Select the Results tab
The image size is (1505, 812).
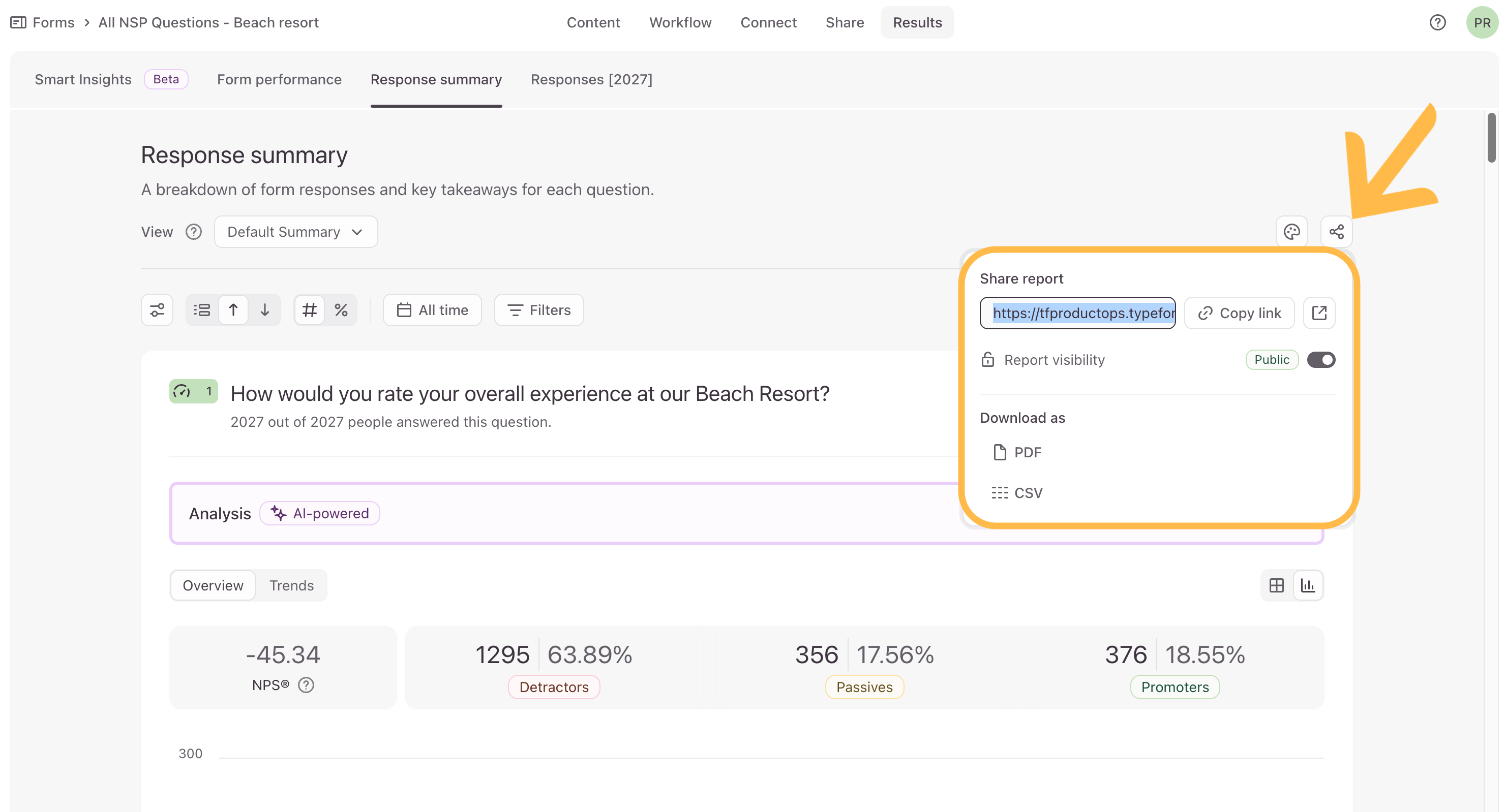point(917,23)
